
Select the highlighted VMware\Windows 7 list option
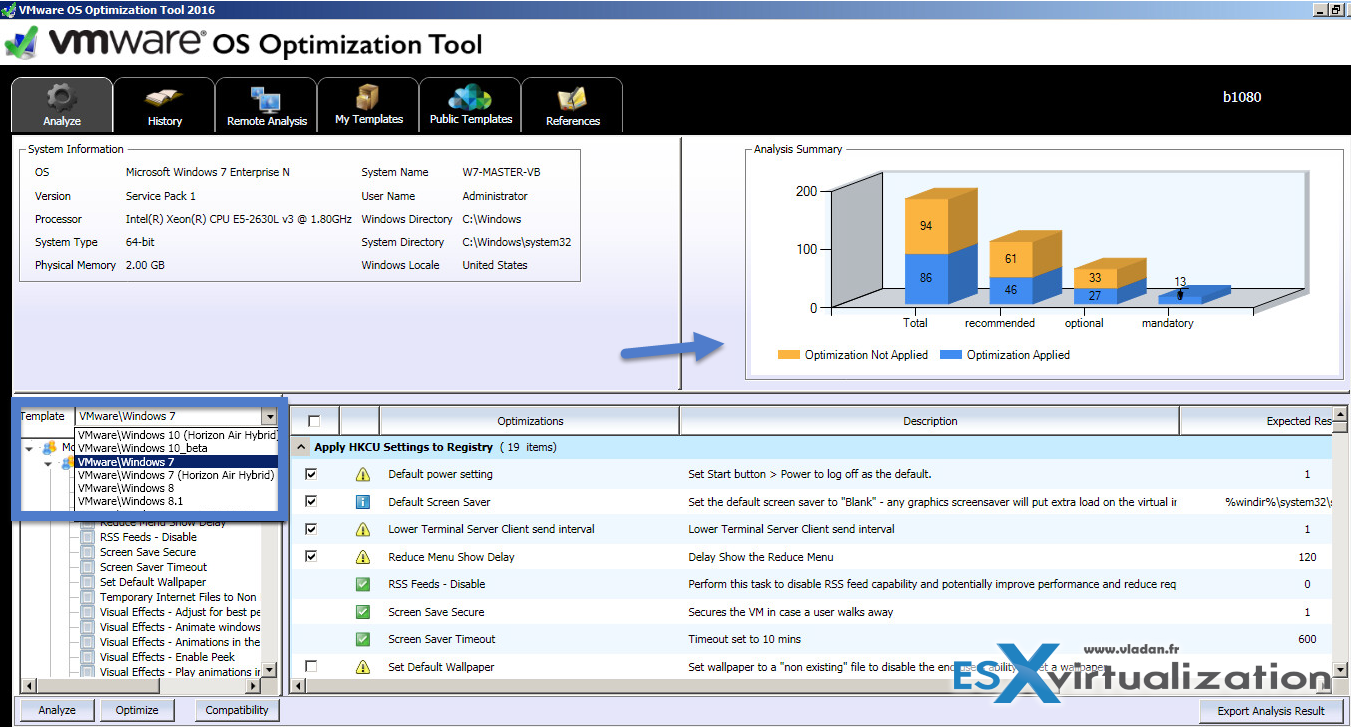[x=176, y=462]
